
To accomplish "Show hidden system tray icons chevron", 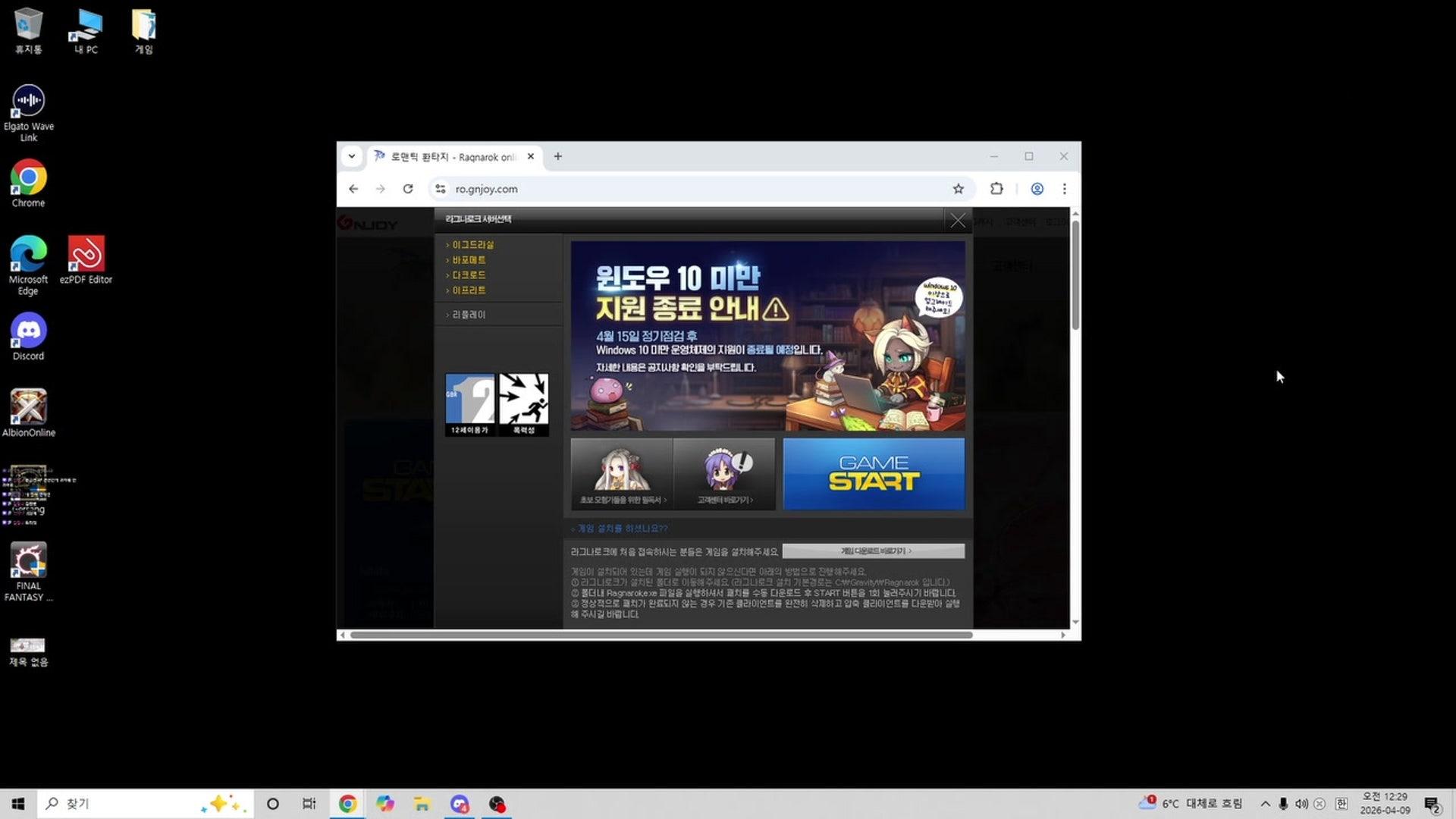I will click(1265, 804).
